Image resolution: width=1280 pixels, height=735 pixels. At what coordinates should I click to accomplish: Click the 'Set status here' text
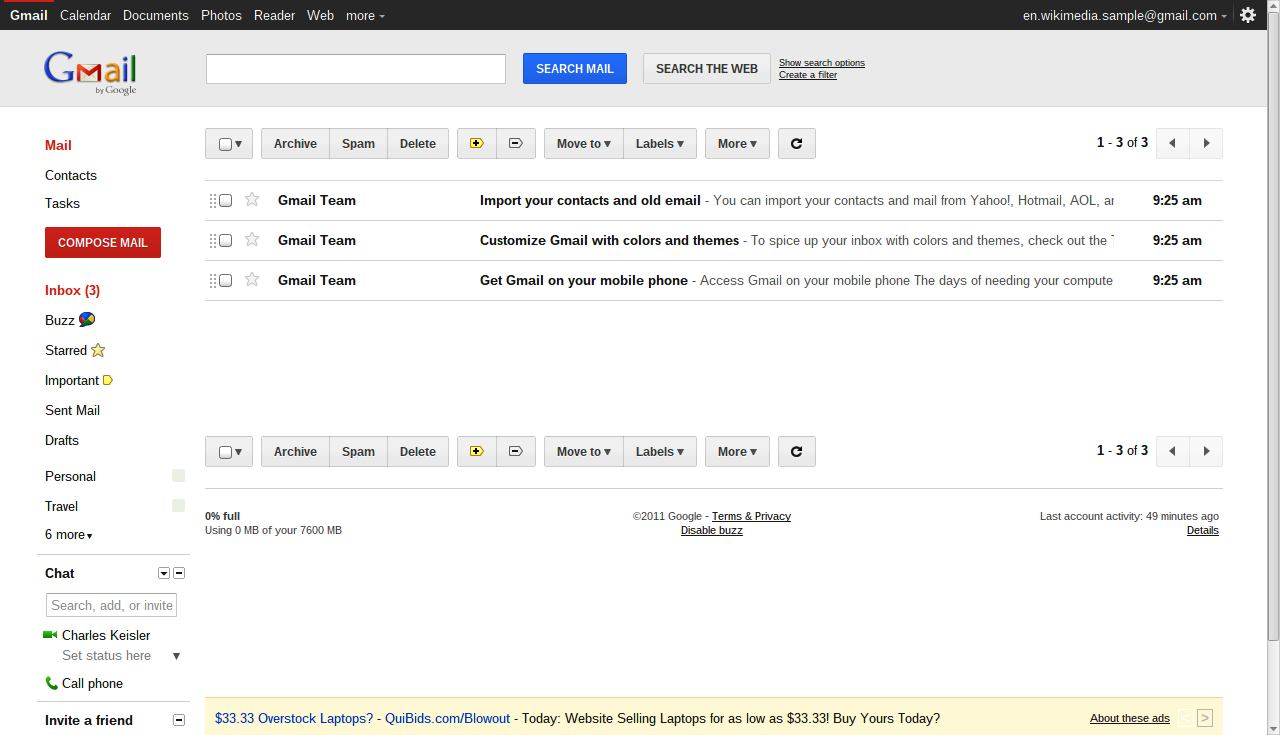(106, 656)
